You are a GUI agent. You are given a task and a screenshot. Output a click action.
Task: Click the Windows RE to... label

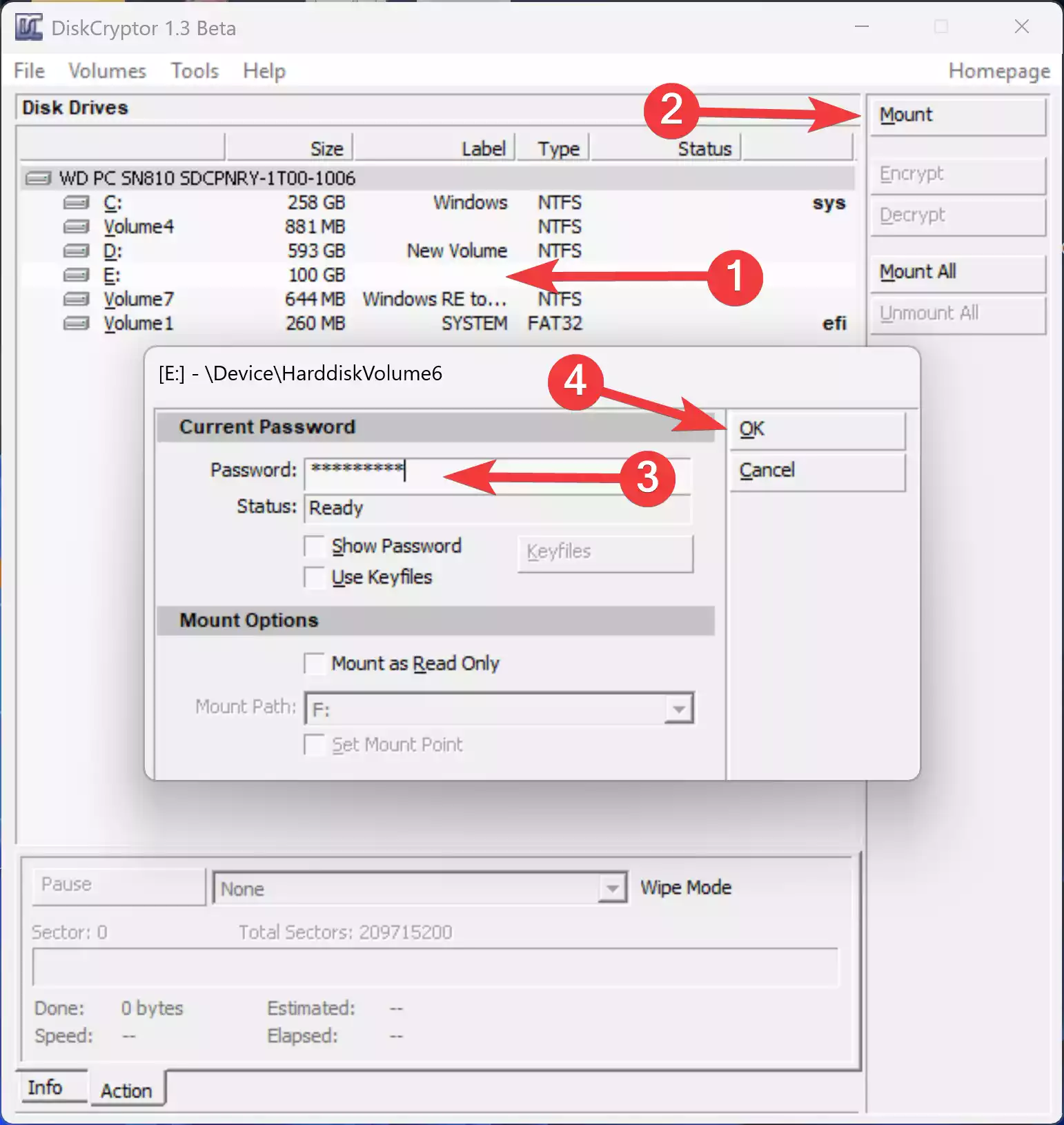pos(435,300)
